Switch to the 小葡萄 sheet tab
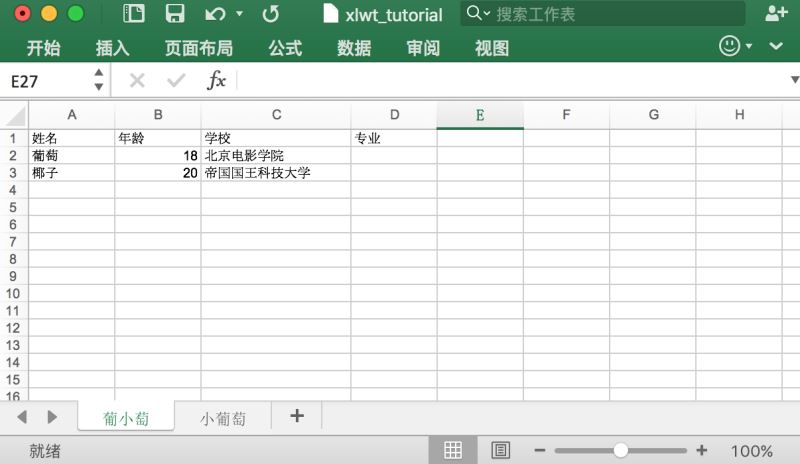The image size is (800, 464). coord(223,419)
